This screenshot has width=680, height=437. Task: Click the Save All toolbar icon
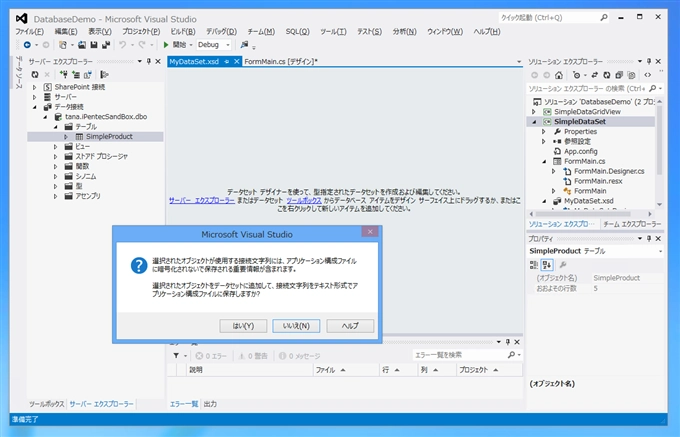[x=106, y=45]
